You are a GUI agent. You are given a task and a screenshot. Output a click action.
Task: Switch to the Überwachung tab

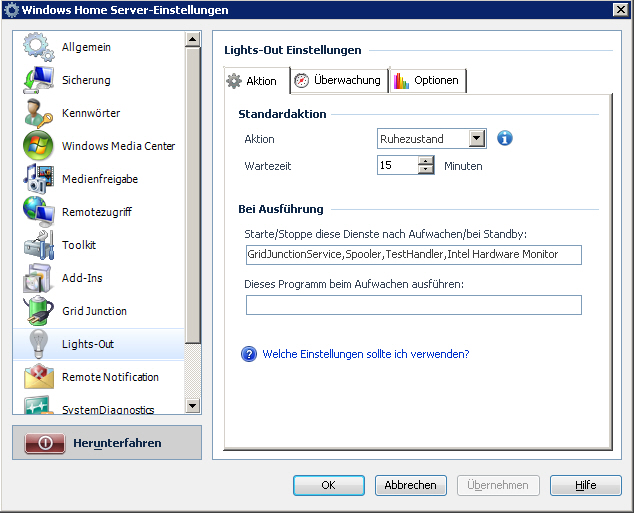click(x=339, y=80)
